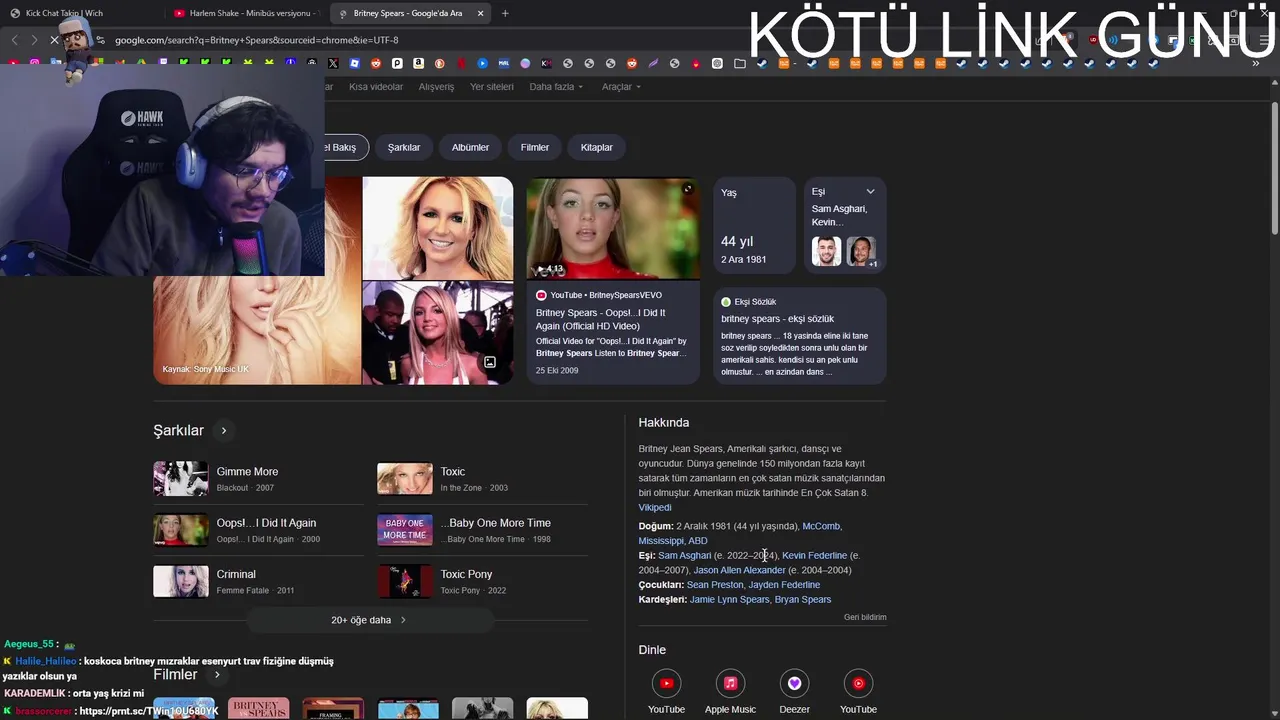This screenshot has width=1280, height=720.
Task: Expand the Eşi card chevron
Action: tap(870, 192)
